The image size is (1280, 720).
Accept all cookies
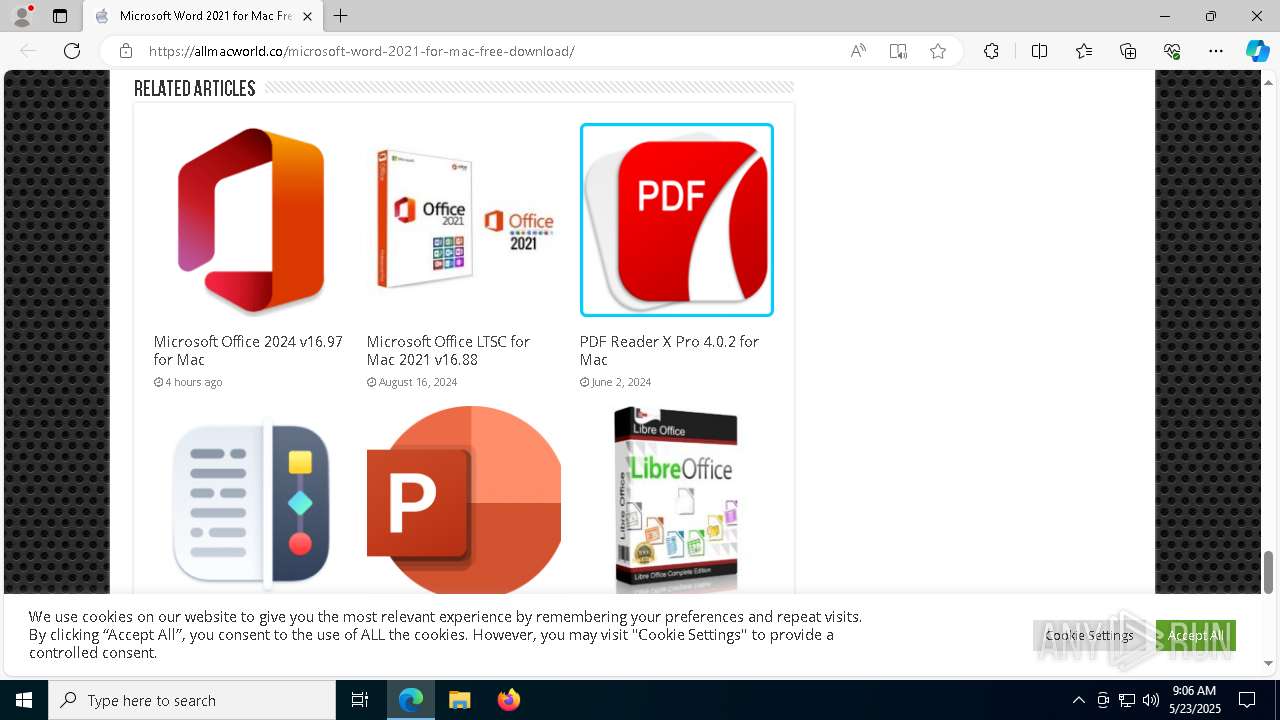(1196, 635)
